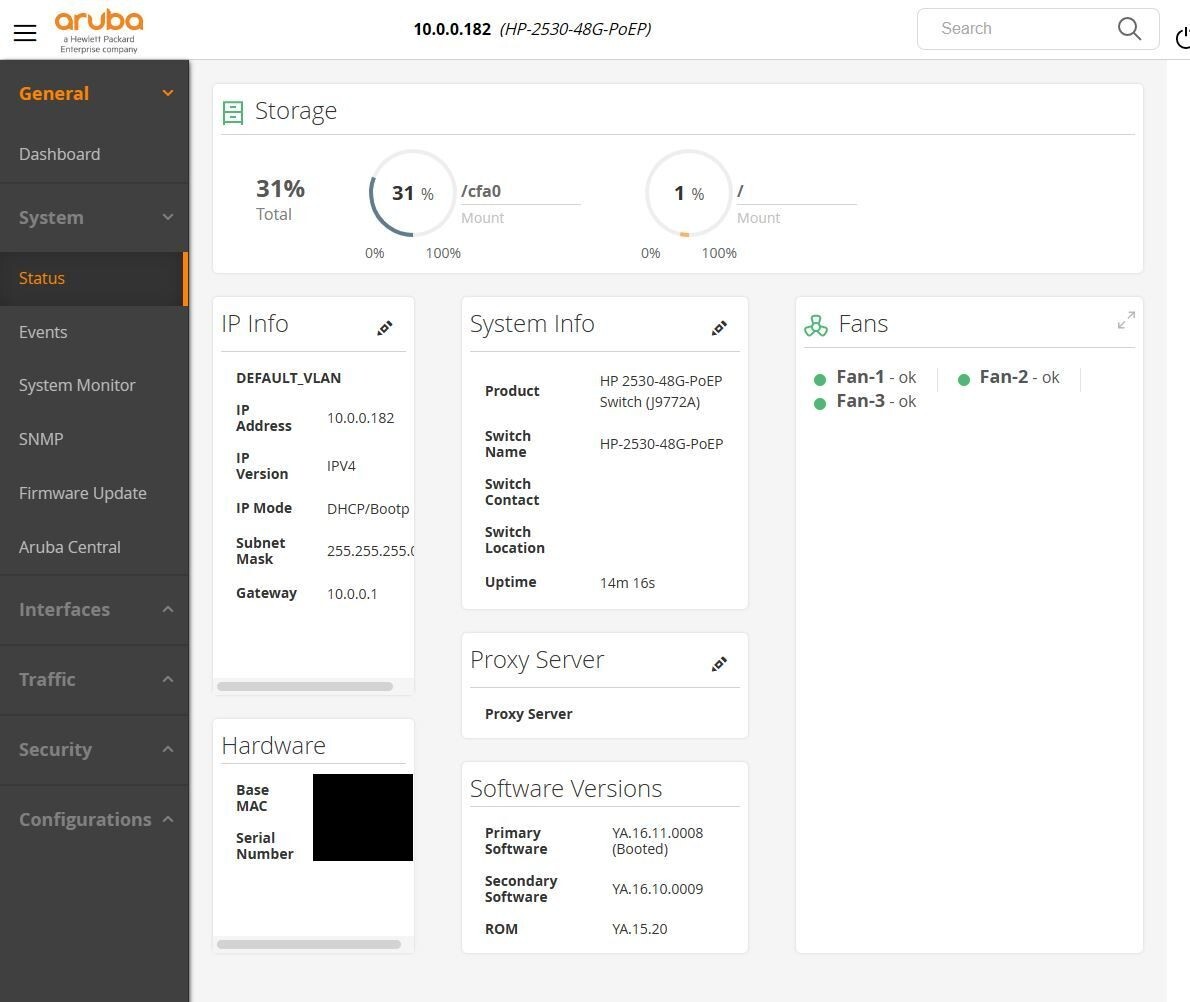Click the /cfa0 storage usage gauge
Screen dimensions: 1190x1002
[x=412, y=194]
